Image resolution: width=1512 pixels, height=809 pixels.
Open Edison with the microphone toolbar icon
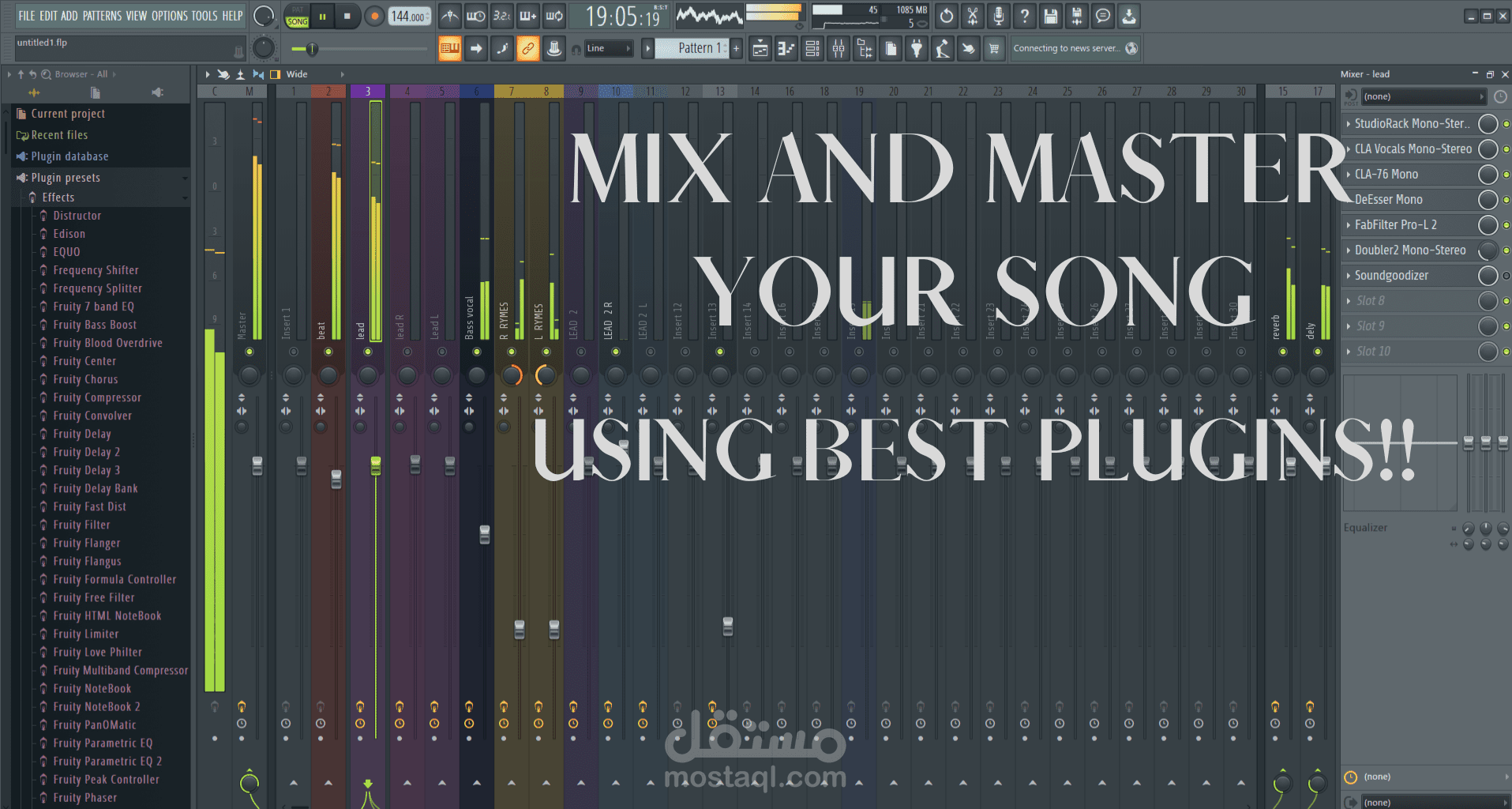pyautogui.click(x=999, y=16)
